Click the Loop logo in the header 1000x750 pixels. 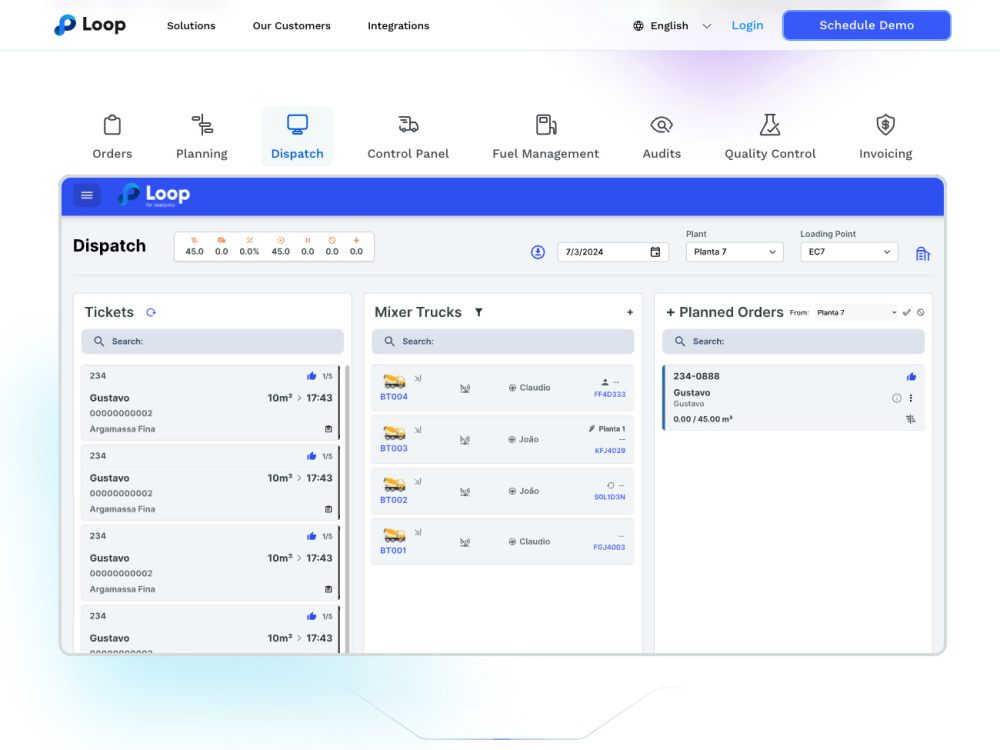[x=90, y=25]
